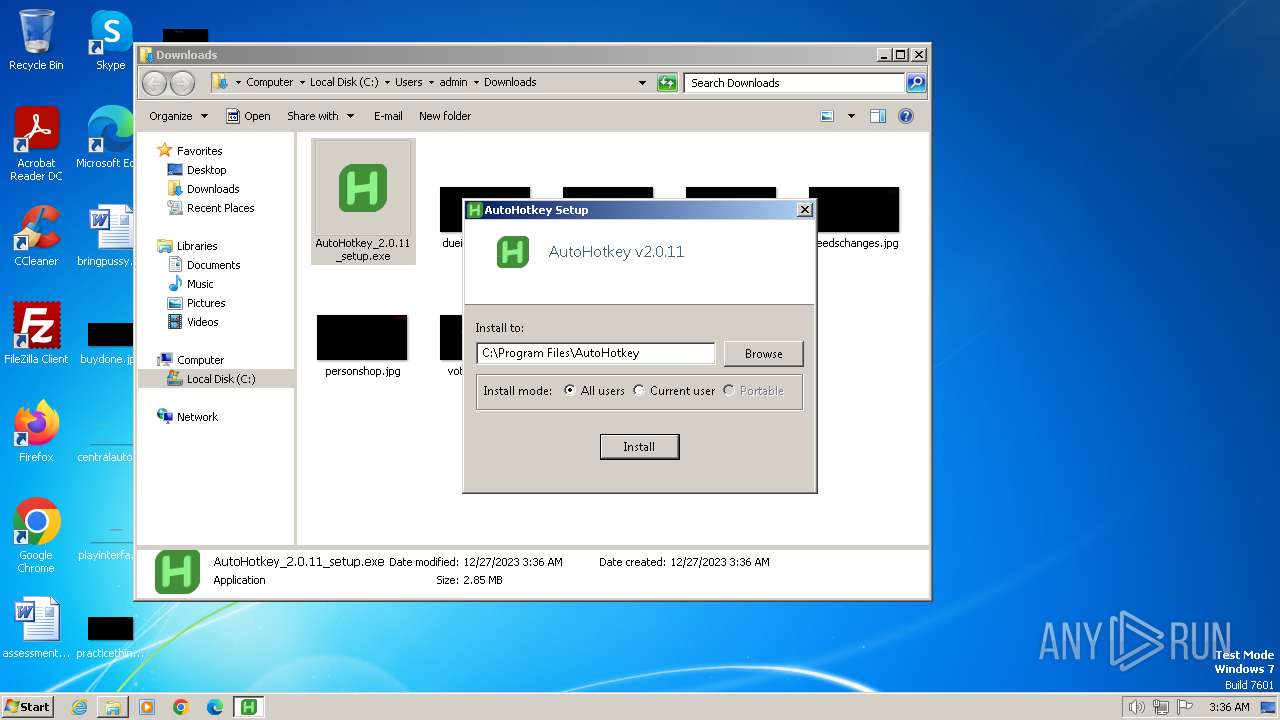Click Computer in the address breadcrumb

tap(270, 83)
